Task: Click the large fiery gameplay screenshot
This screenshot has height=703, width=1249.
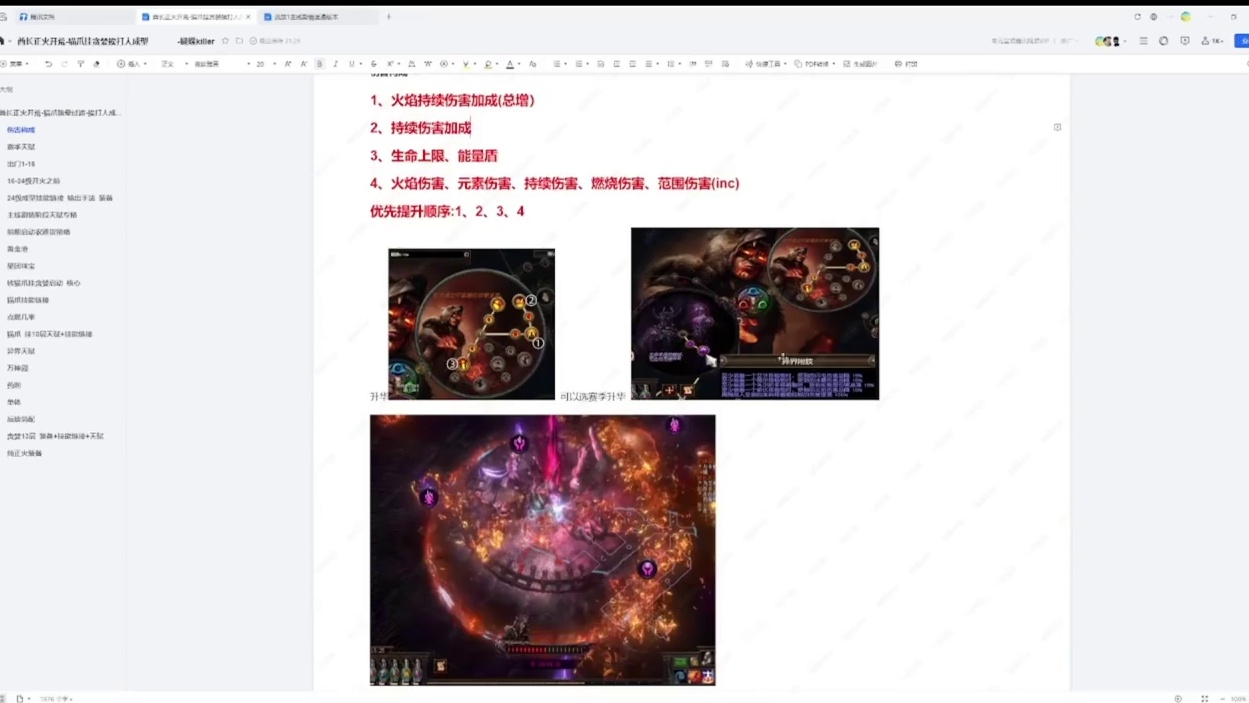Action: coord(542,550)
